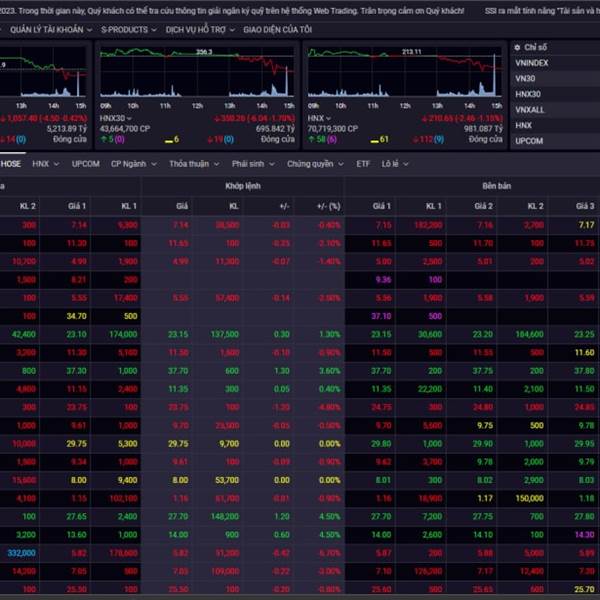Open the DỊCH VỤ HỖ TRỢ menu
The width and height of the screenshot is (600, 600).
point(200,29)
